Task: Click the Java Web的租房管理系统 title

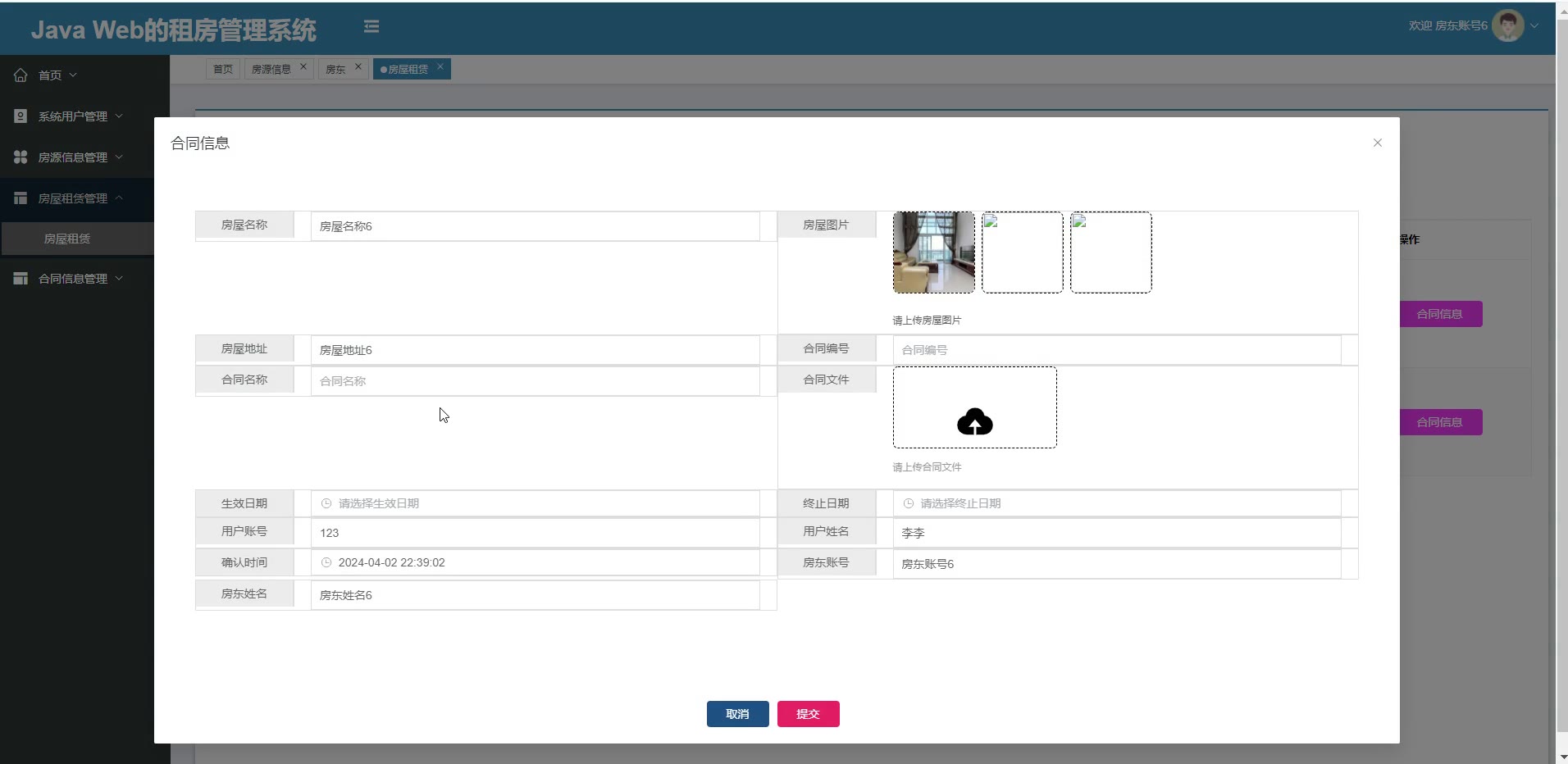Action: point(174,30)
